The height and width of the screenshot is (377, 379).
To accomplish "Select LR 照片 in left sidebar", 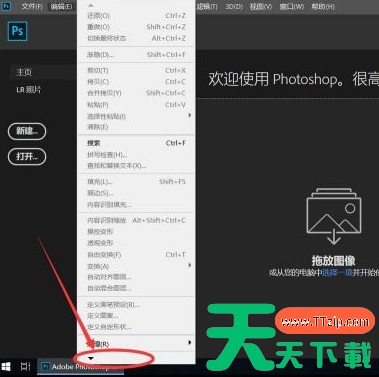I will coord(29,90).
